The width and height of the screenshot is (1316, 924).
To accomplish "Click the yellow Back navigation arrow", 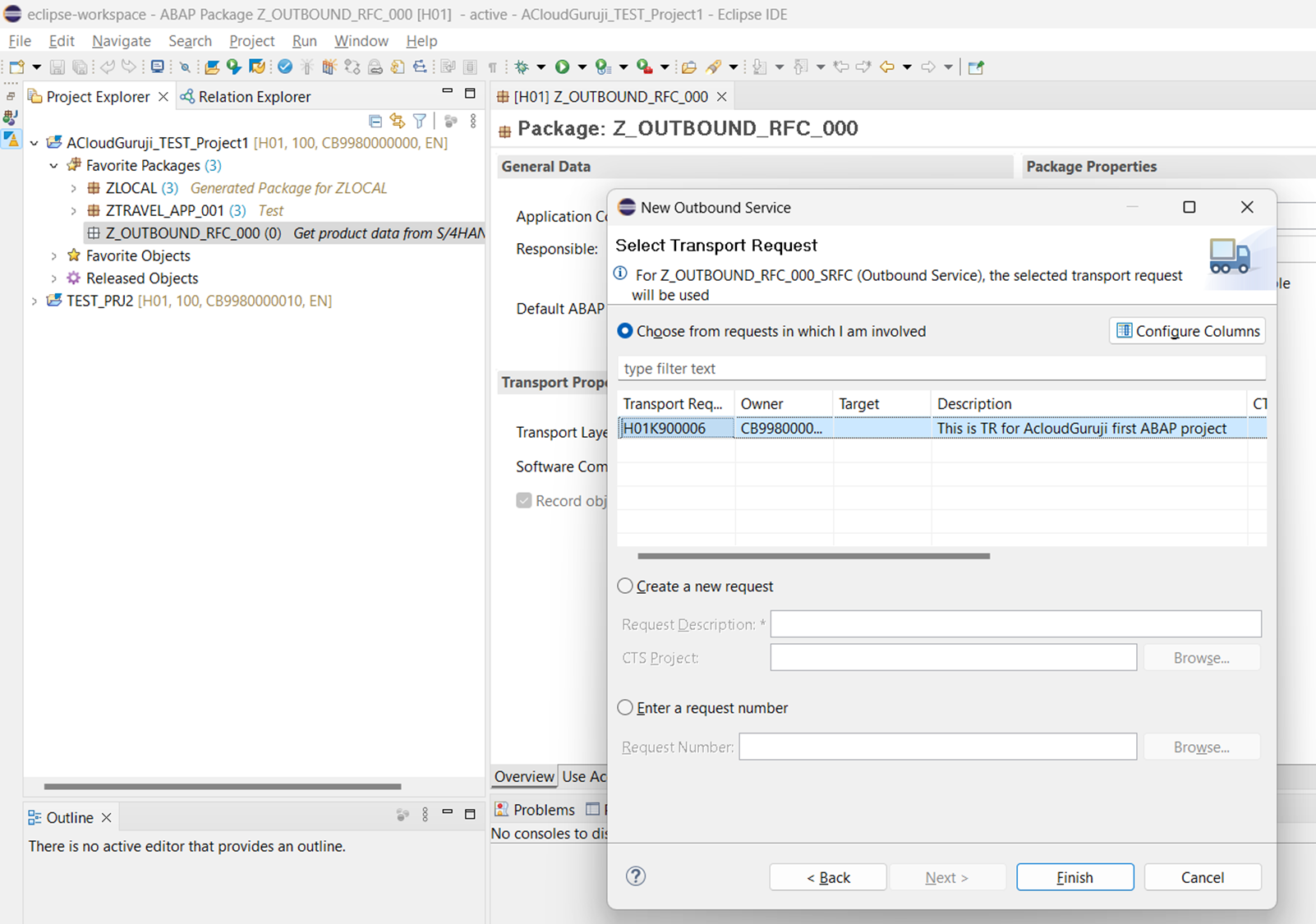I will tap(886, 67).
